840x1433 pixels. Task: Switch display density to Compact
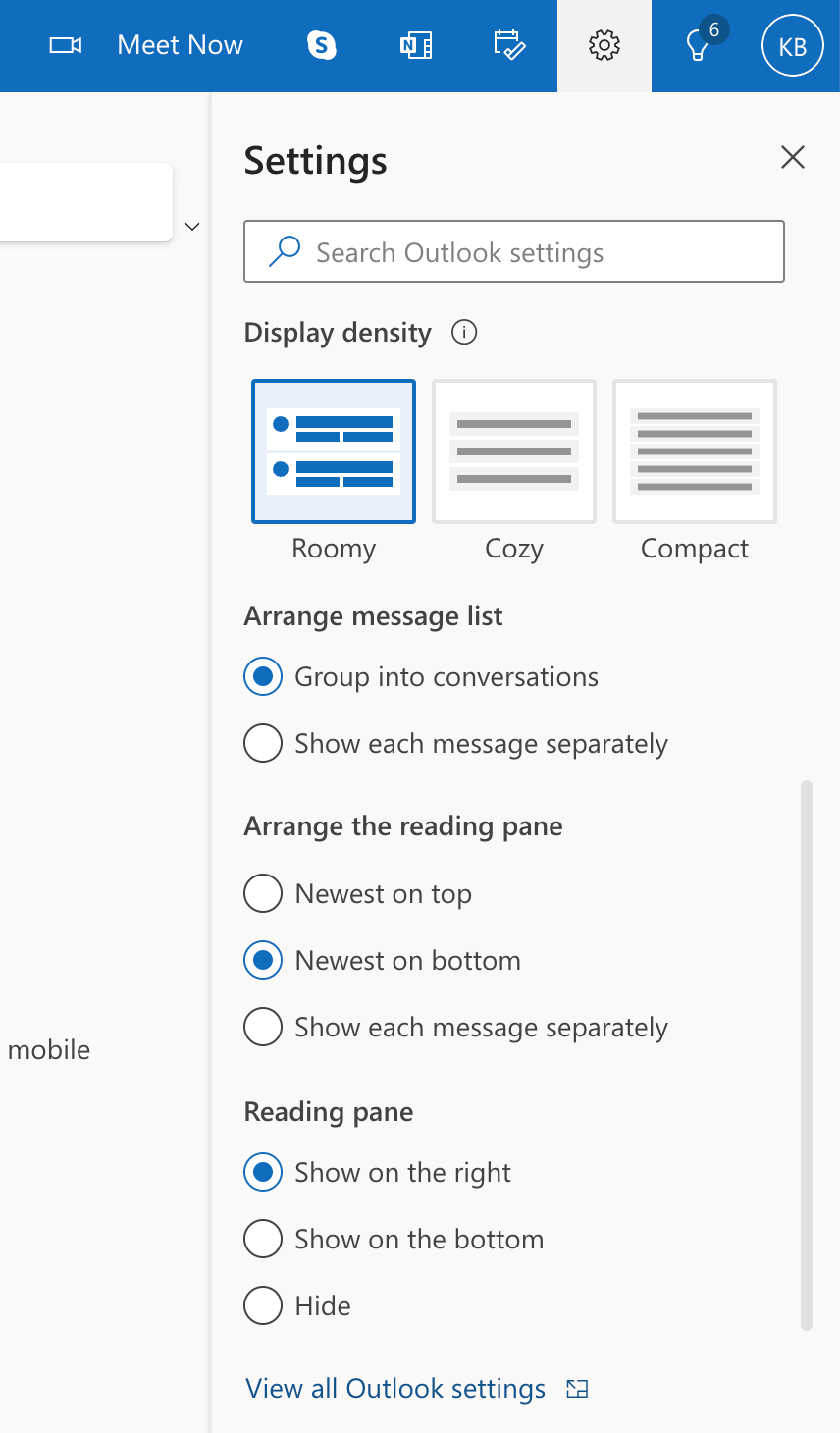pos(694,451)
